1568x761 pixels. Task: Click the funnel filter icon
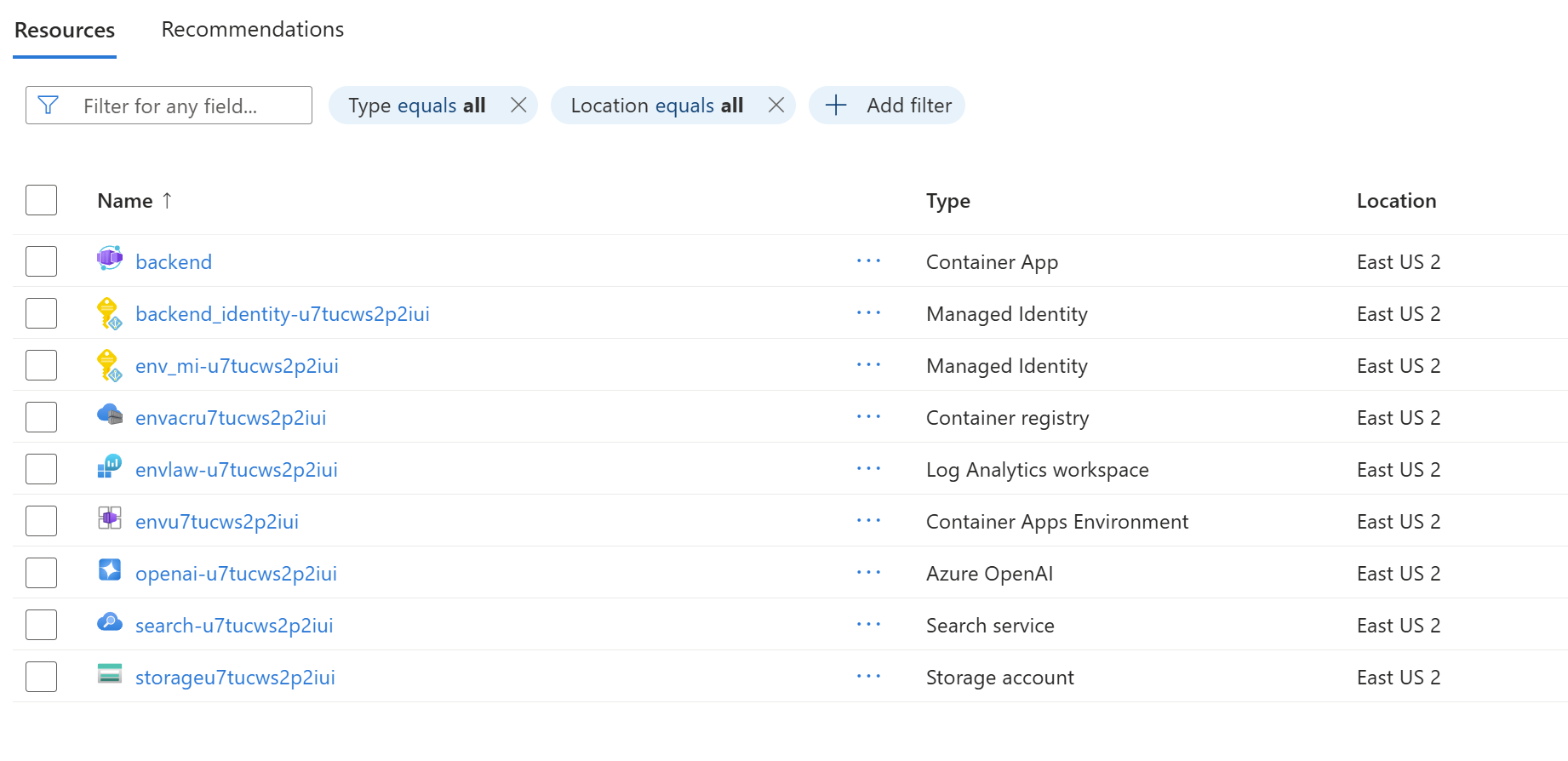(x=49, y=105)
